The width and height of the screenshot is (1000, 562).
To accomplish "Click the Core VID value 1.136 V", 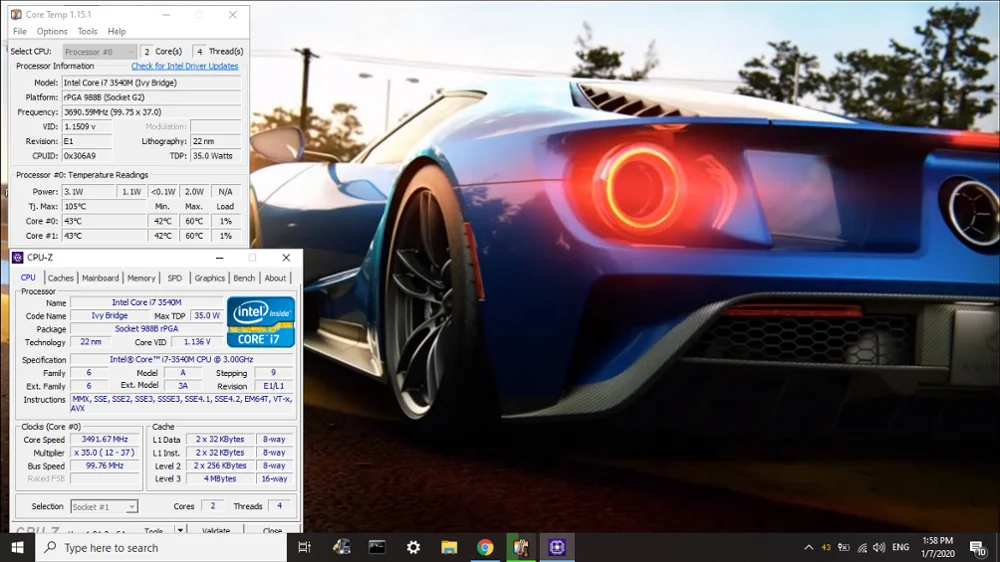I will coord(196,342).
